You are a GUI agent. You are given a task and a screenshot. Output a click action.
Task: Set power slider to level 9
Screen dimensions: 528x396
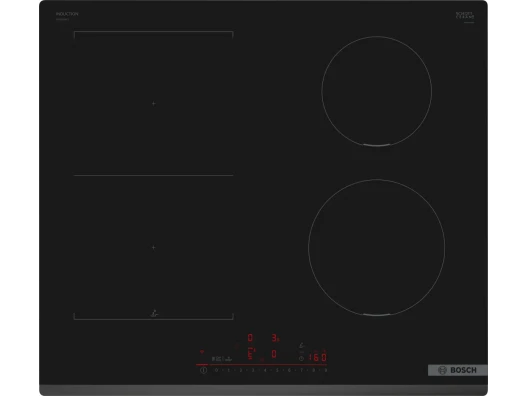(326, 370)
